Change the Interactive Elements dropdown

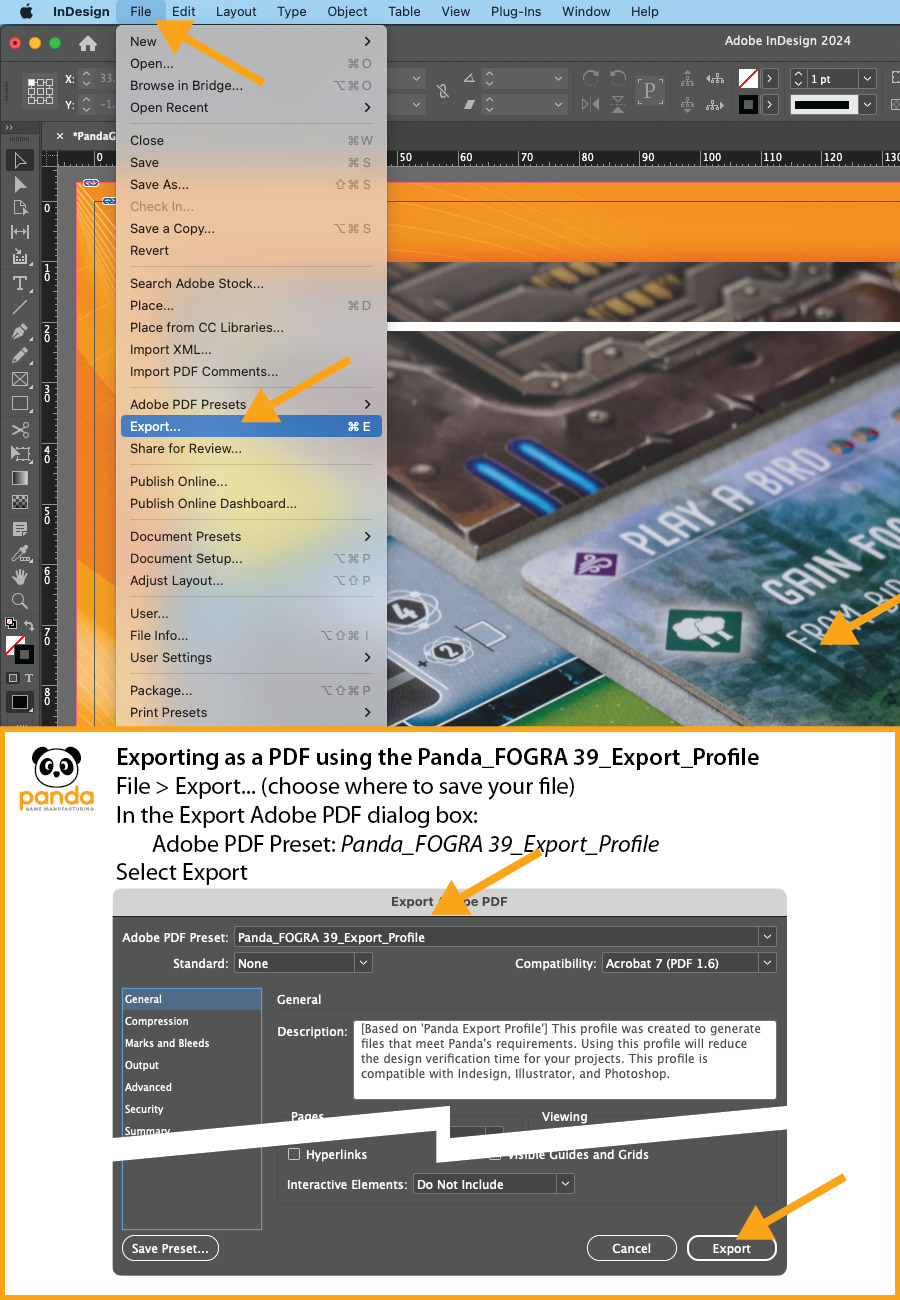[x=566, y=1184]
